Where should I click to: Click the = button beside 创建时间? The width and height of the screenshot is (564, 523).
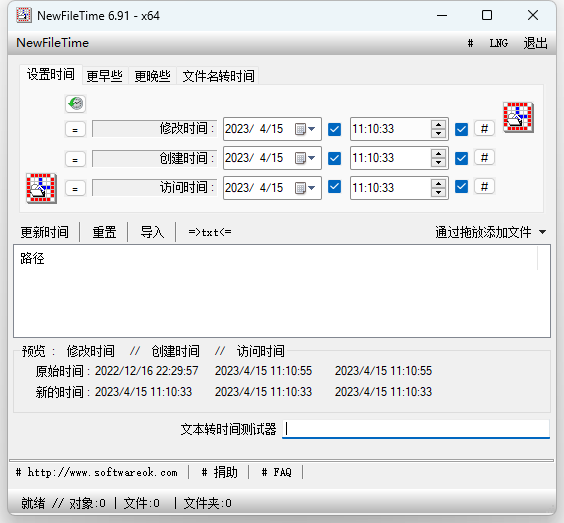click(x=75, y=159)
